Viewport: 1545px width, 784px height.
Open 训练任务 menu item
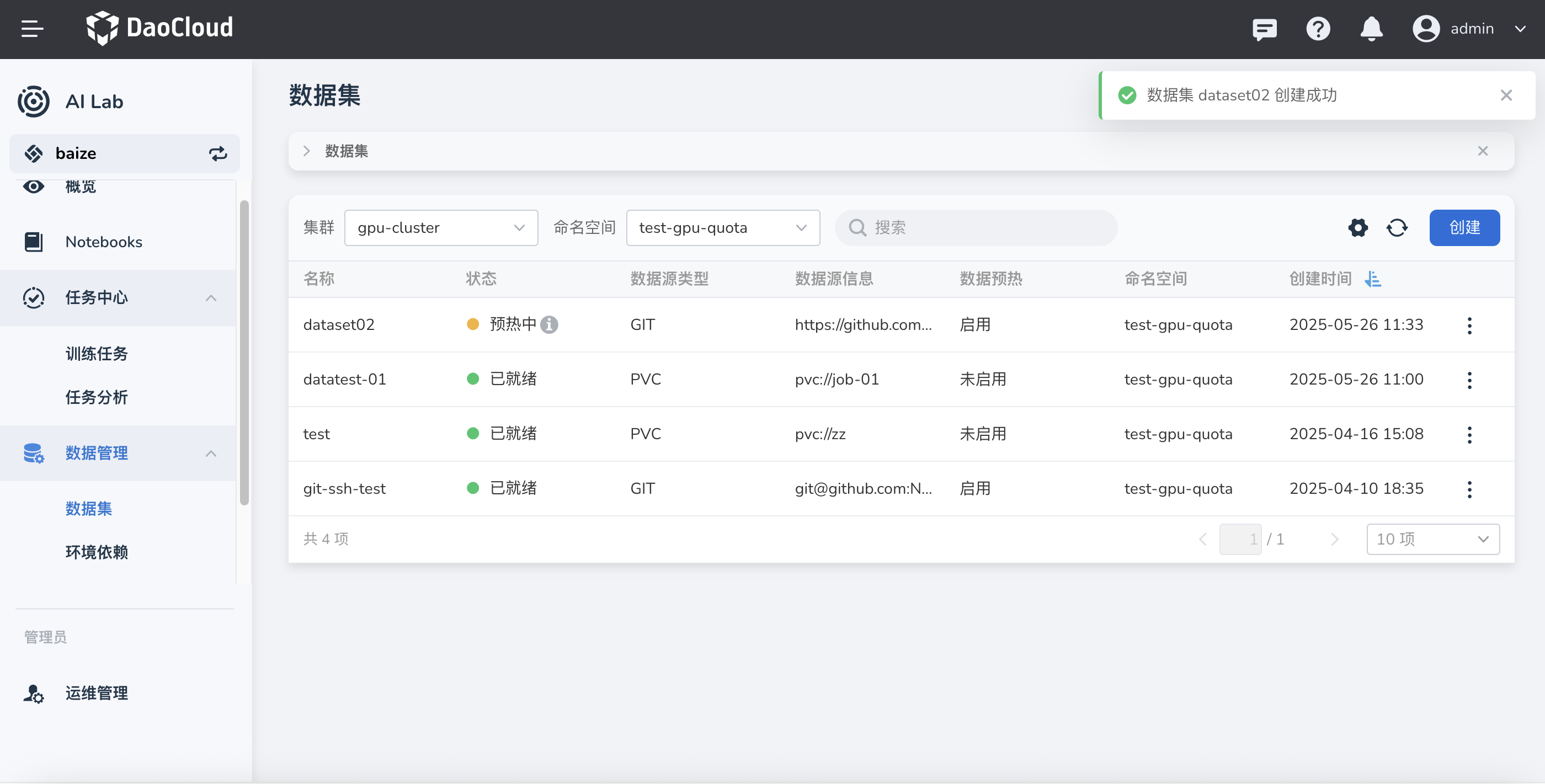96,354
